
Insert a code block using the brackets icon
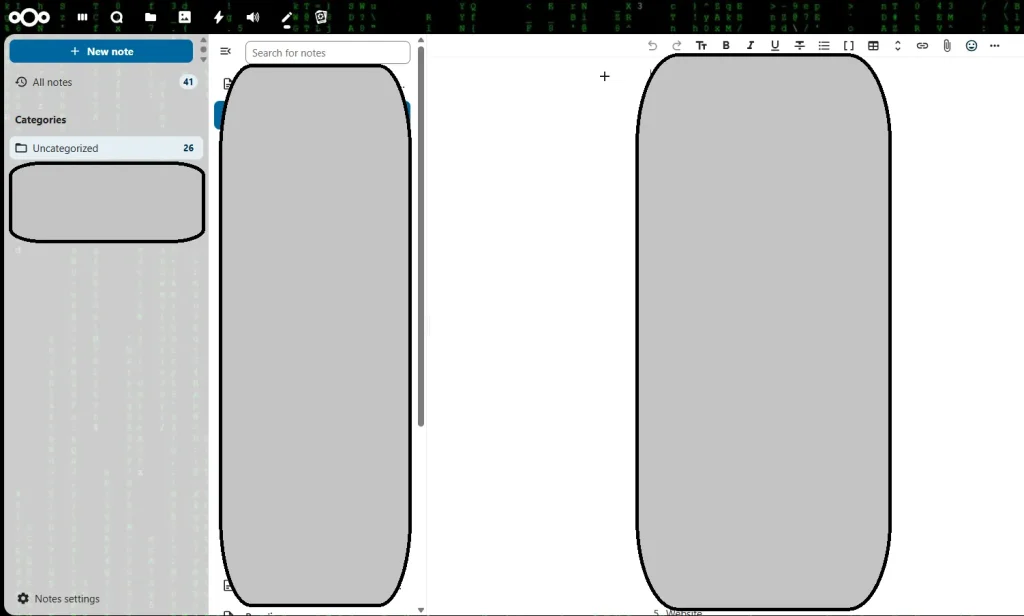[x=849, y=46]
